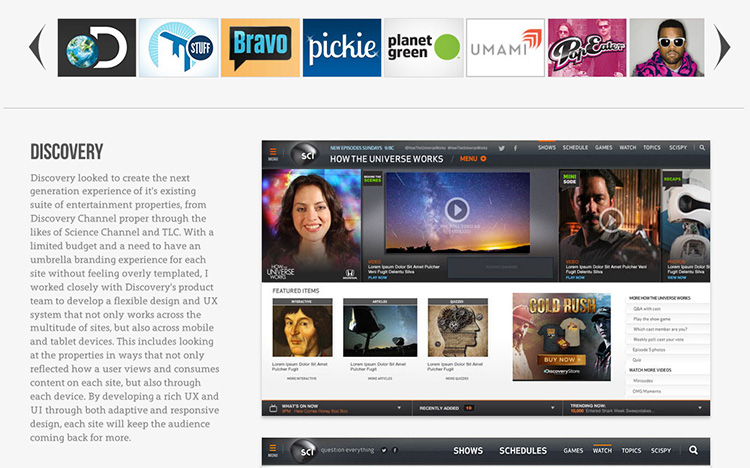Click the previous arrow of the logo carousel
The width and height of the screenshot is (750, 468).
coord(38,47)
